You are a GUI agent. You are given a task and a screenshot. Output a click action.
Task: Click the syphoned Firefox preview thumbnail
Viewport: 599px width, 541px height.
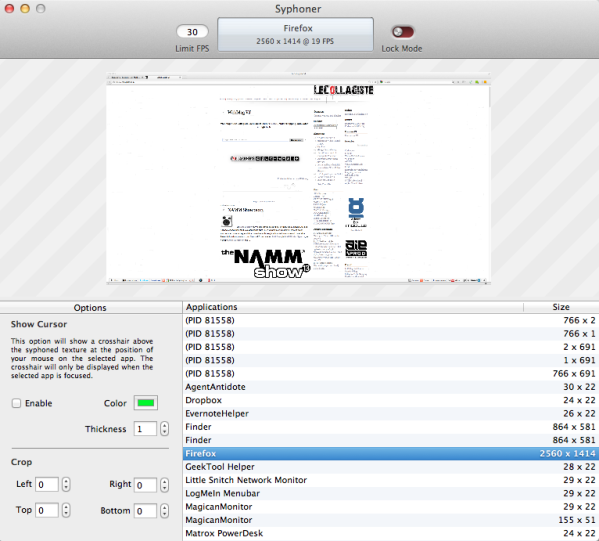(298, 178)
